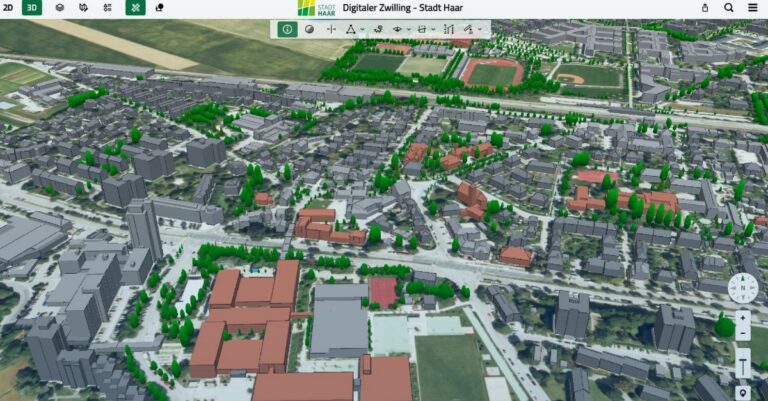
Task: Select the eye viewshed tool
Action: tap(397, 29)
